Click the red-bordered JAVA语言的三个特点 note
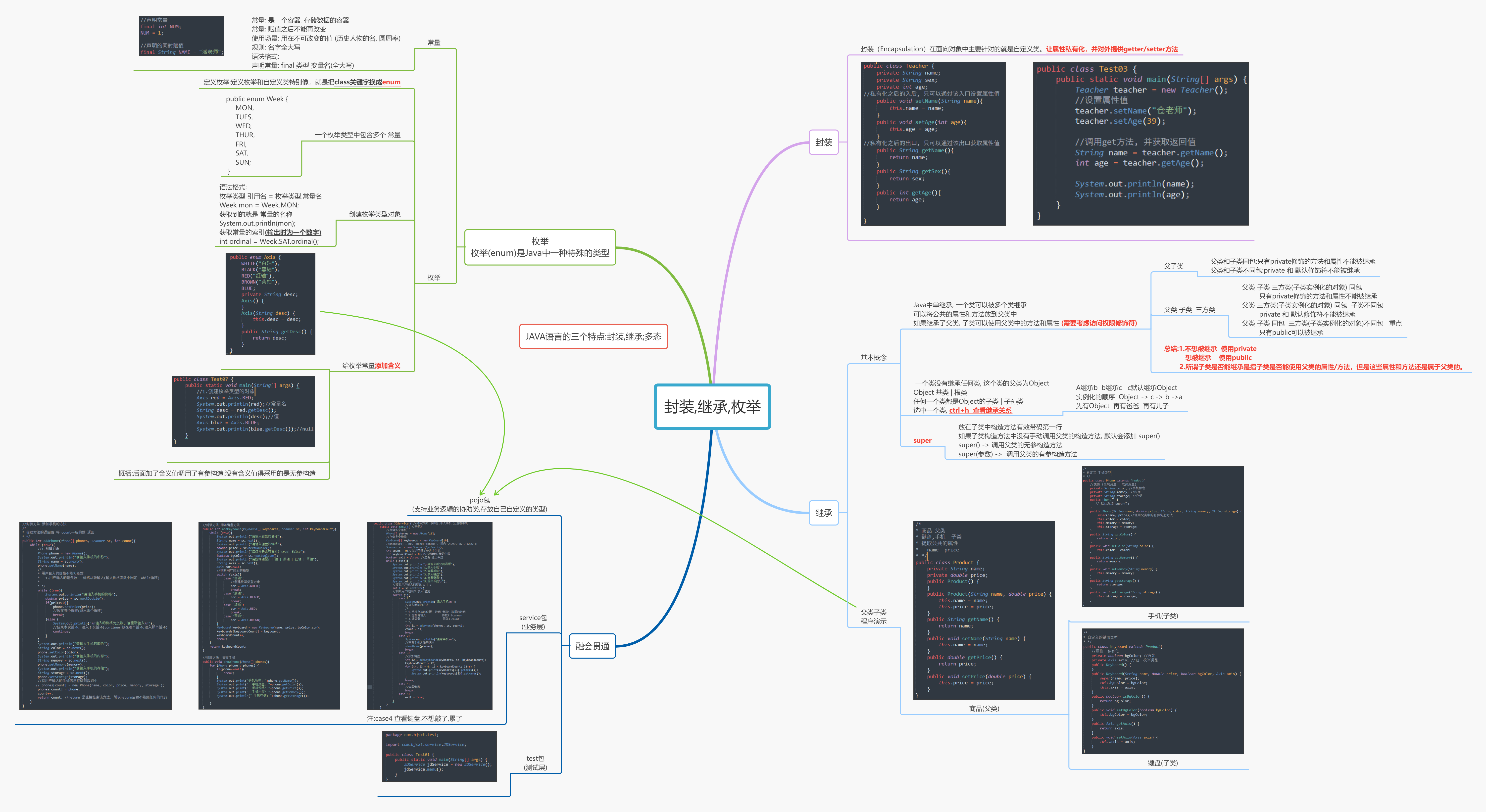Image resolution: width=1486 pixels, height=812 pixels. coord(593,336)
